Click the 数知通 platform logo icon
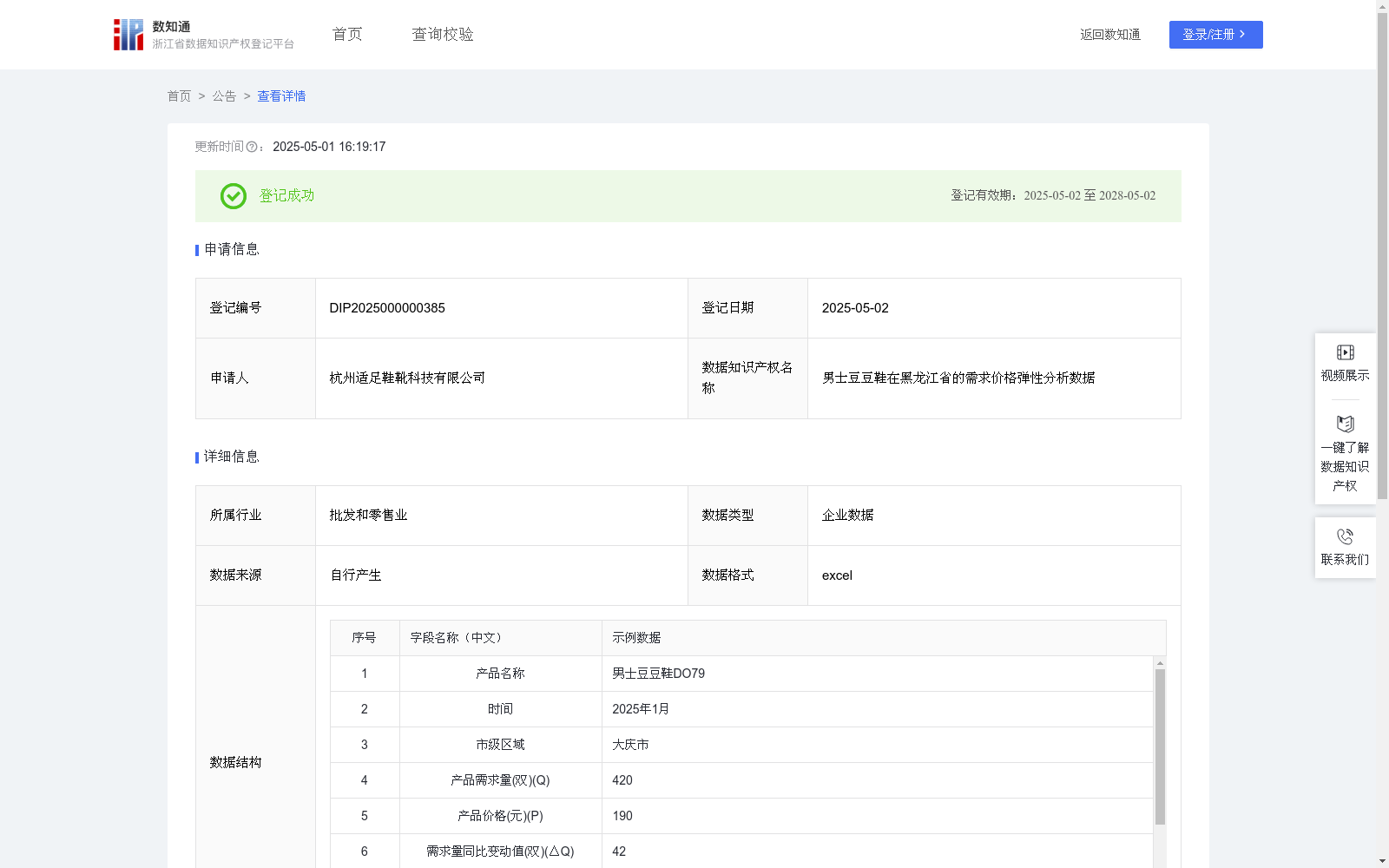The height and width of the screenshot is (868, 1389). (x=128, y=34)
